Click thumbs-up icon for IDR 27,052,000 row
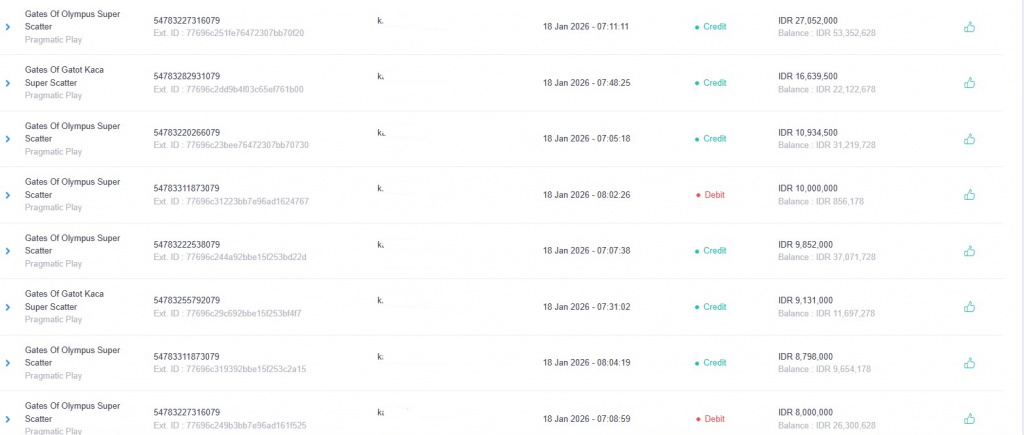The image size is (1024, 435). tap(969, 27)
